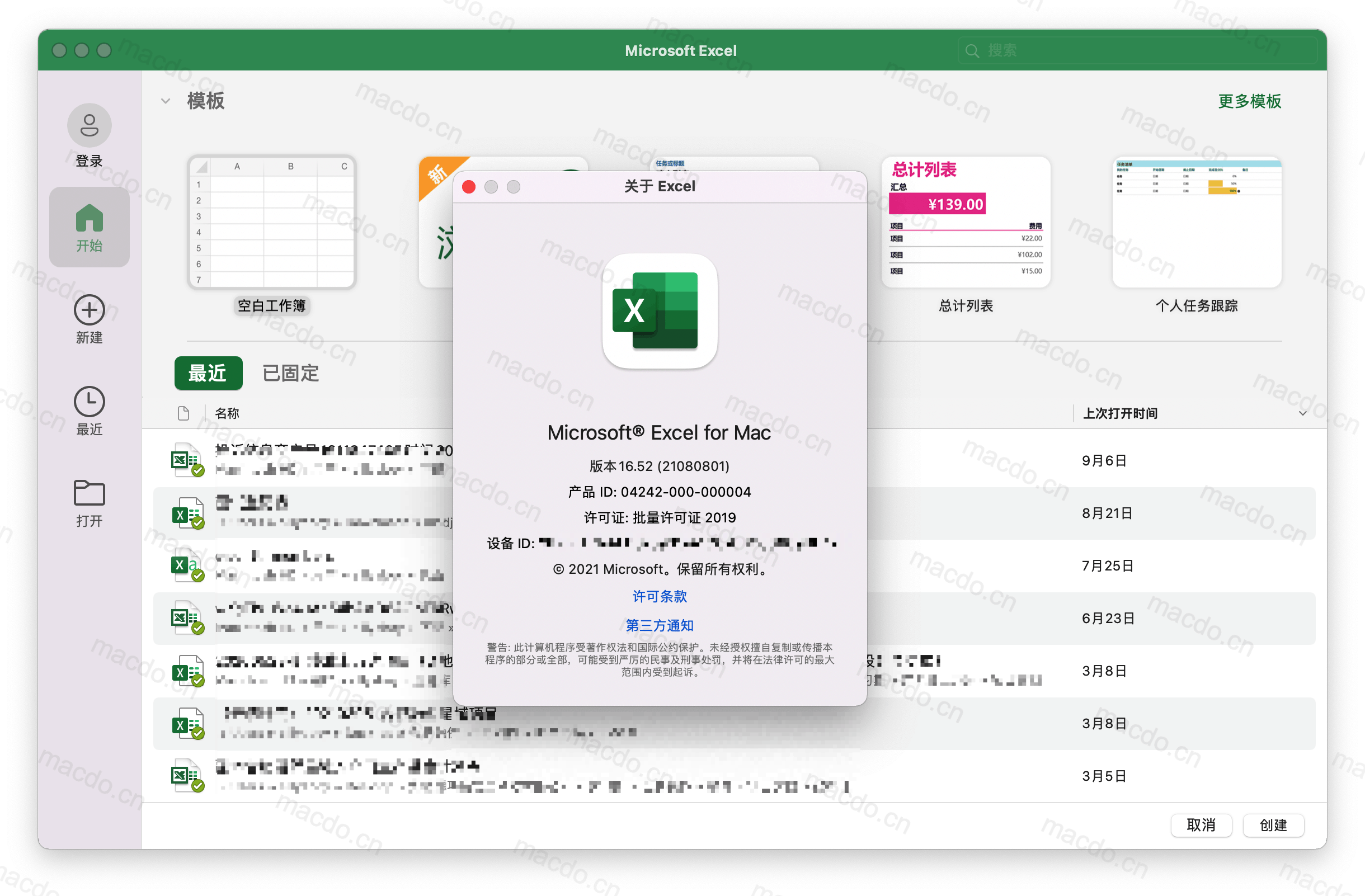Image resolution: width=1365 pixels, height=896 pixels.
Task: Click the 更多模板 link
Action: 1249,101
